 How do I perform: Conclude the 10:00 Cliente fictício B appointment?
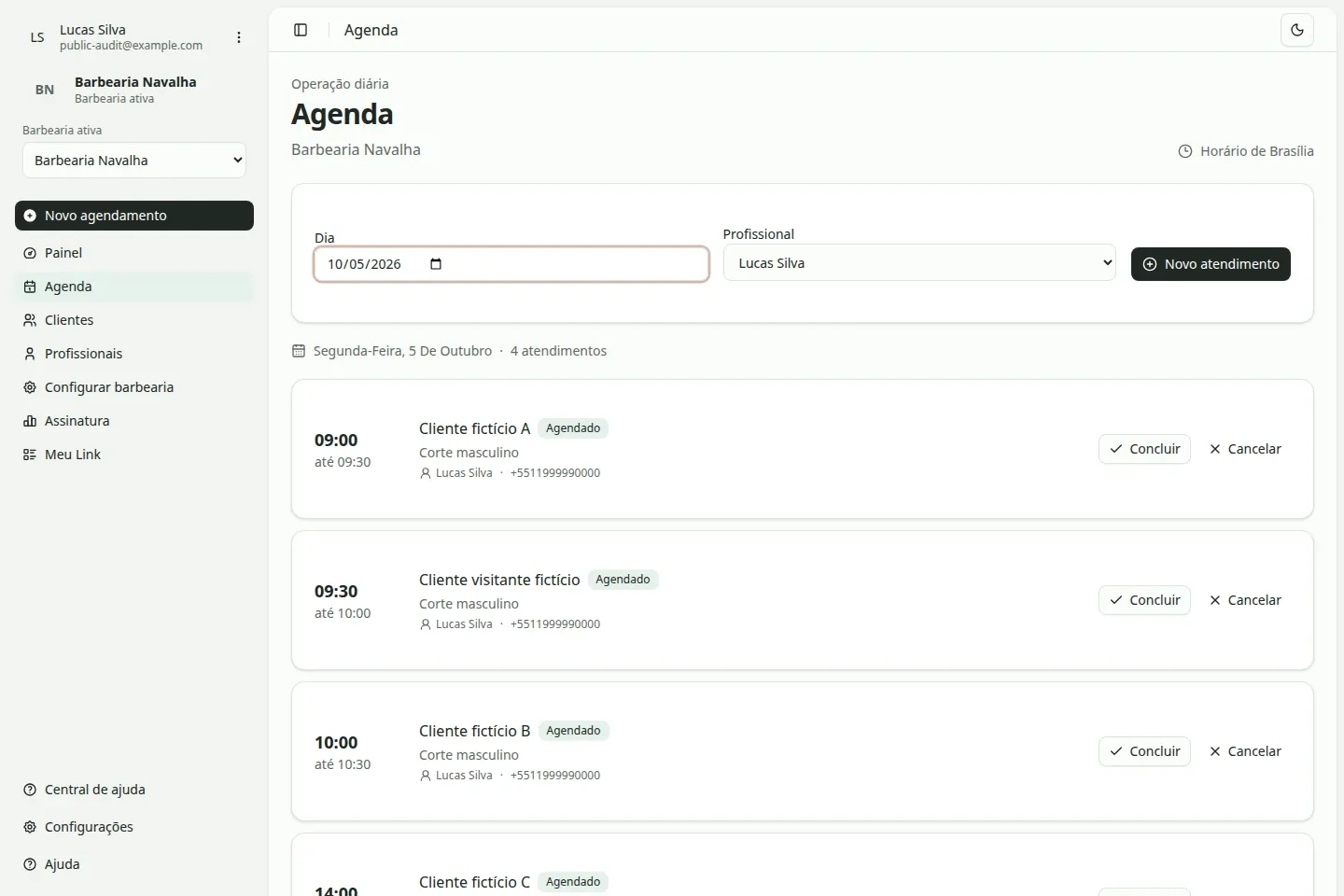(1144, 751)
